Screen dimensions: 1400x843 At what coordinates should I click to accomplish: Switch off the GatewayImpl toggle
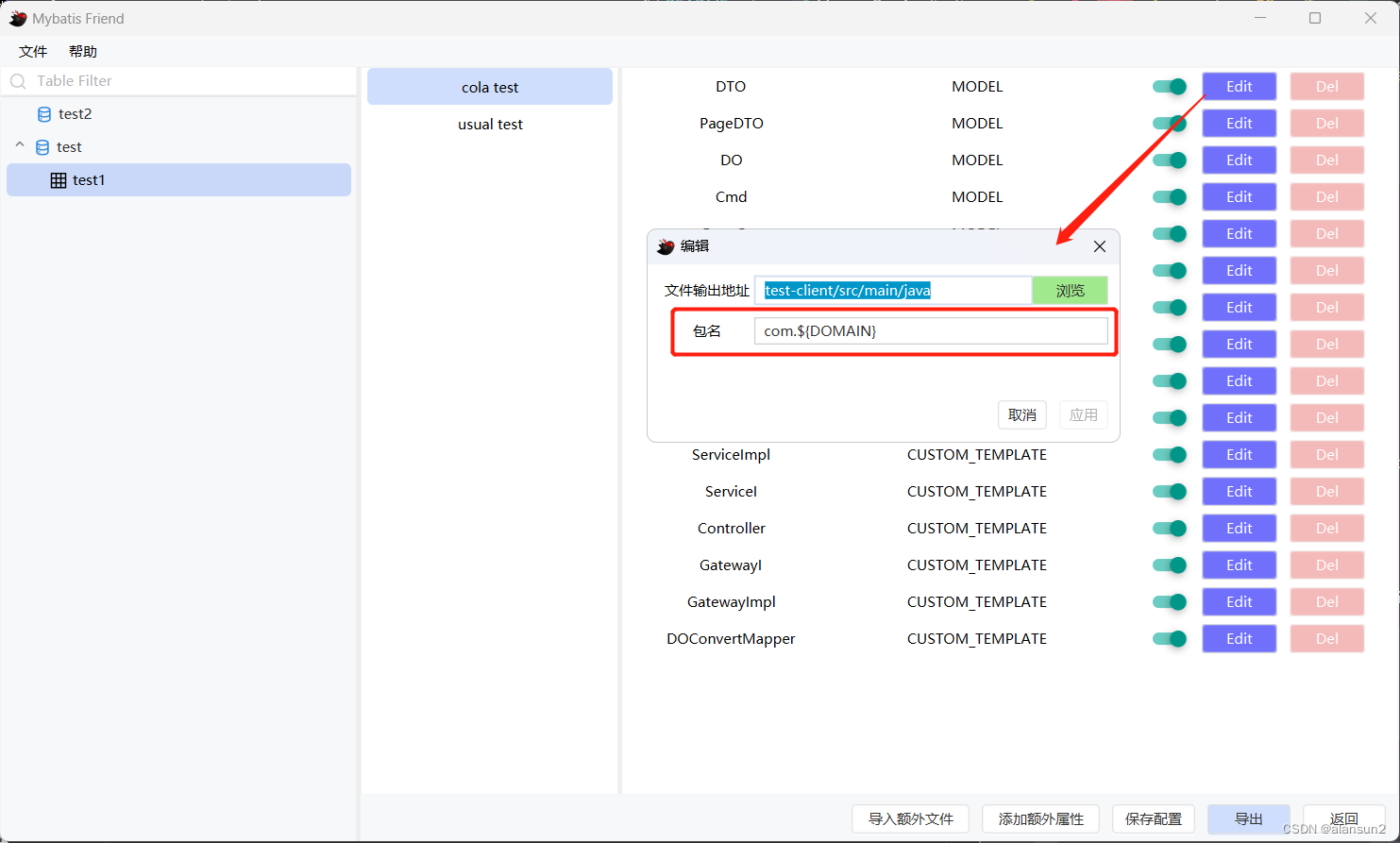(1170, 602)
